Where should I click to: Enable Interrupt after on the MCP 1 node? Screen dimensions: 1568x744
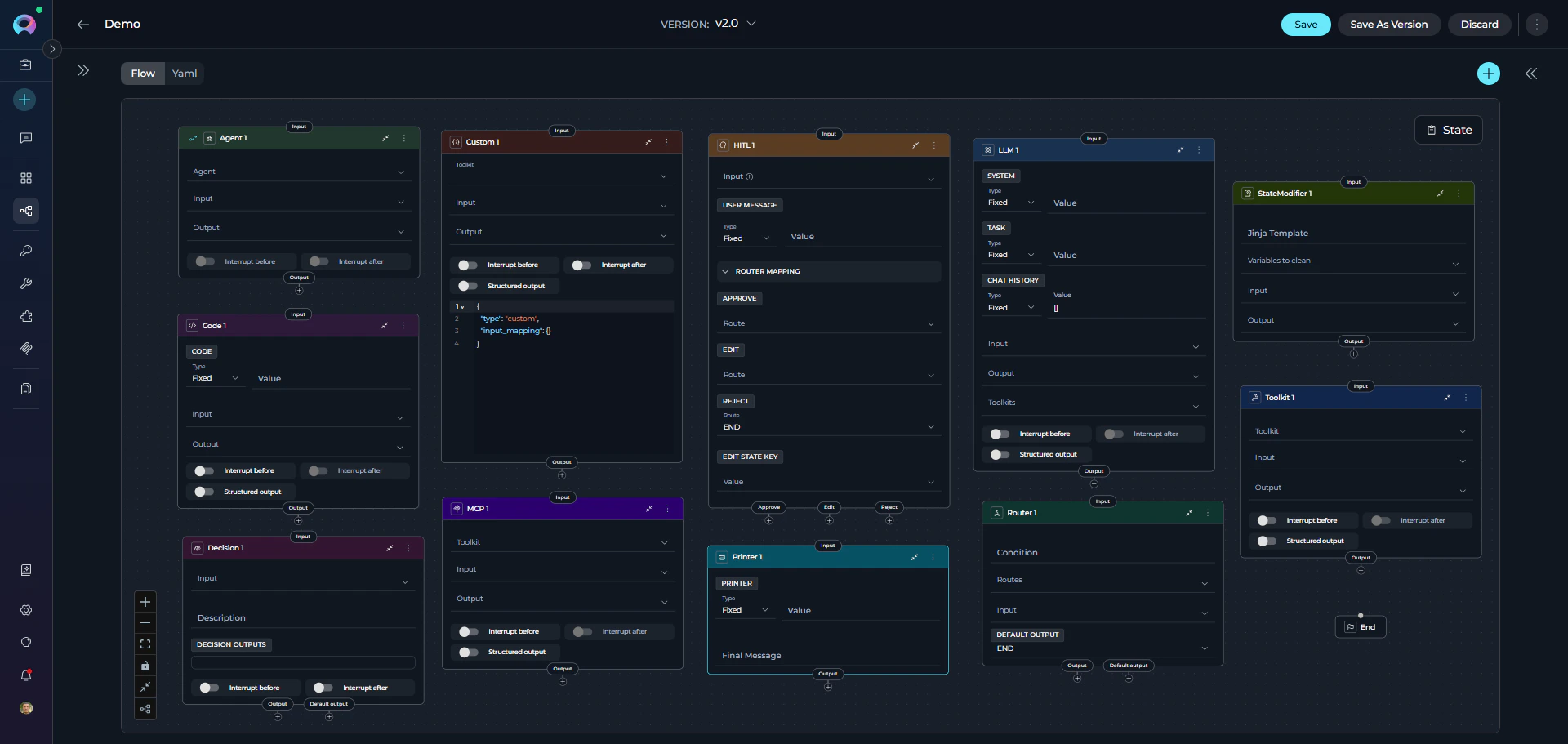click(x=582, y=631)
